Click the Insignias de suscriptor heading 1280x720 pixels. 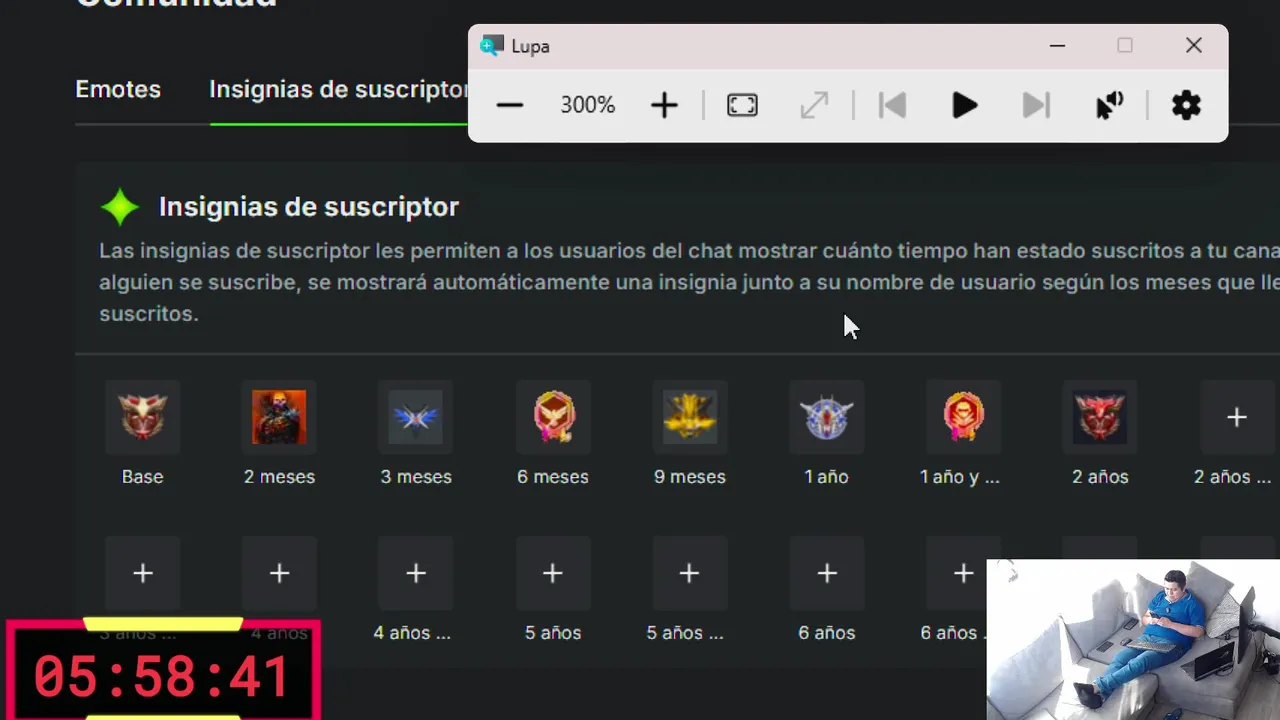pyautogui.click(x=308, y=207)
